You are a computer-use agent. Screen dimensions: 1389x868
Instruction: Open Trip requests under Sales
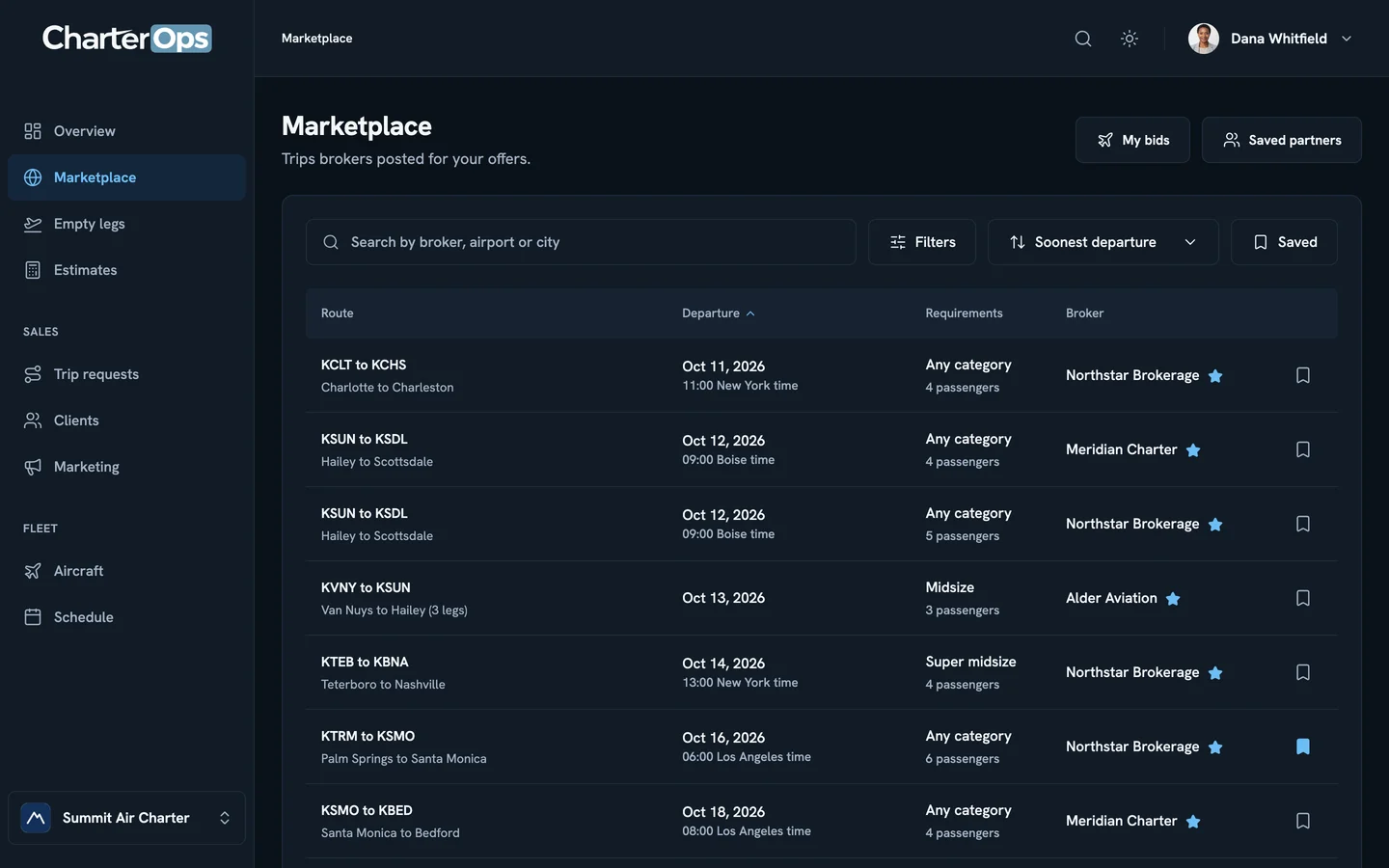pos(126,374)
